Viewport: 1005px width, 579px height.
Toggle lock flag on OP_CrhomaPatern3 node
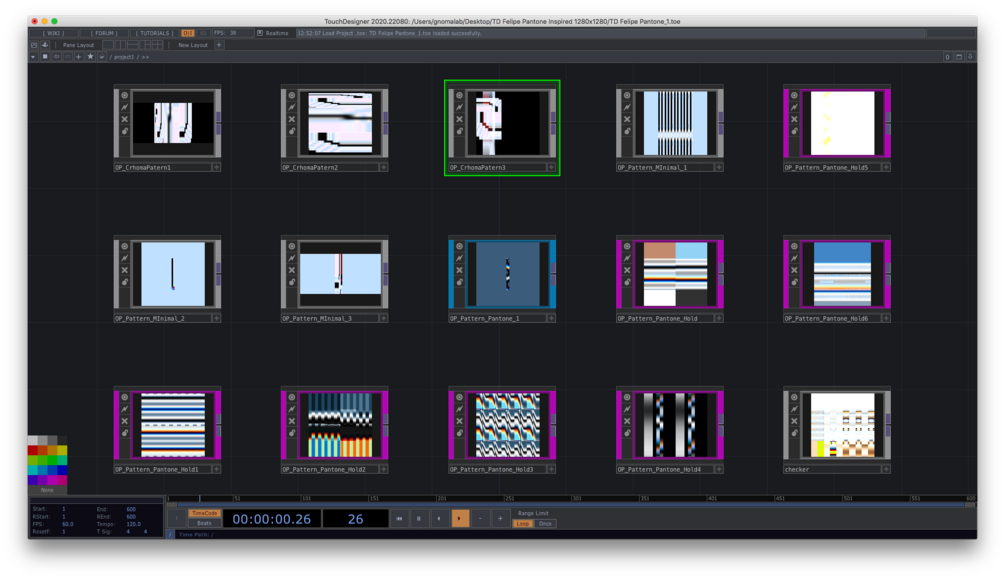(460, 131)
